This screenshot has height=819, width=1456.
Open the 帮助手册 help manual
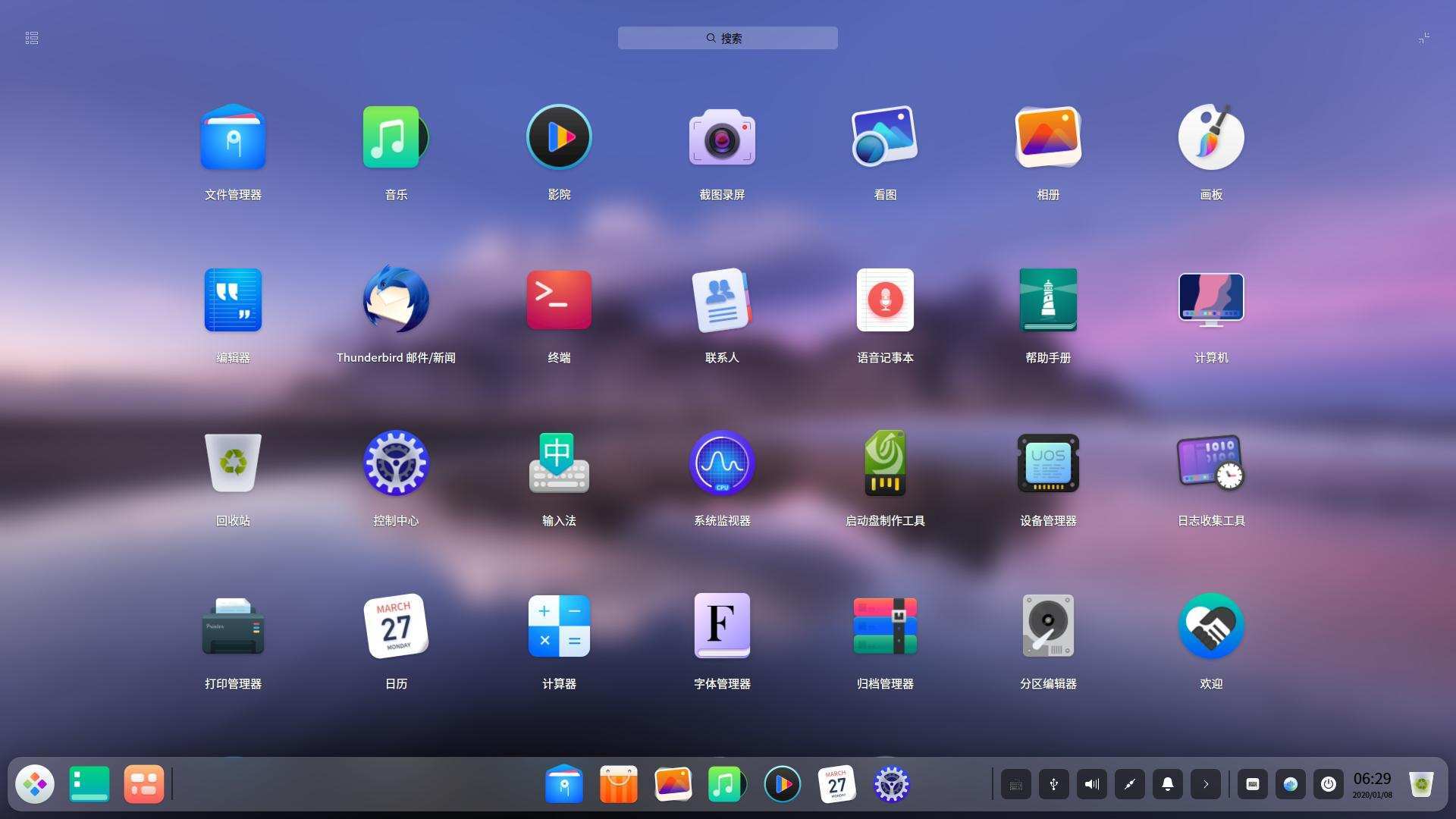click(1048, 300)
